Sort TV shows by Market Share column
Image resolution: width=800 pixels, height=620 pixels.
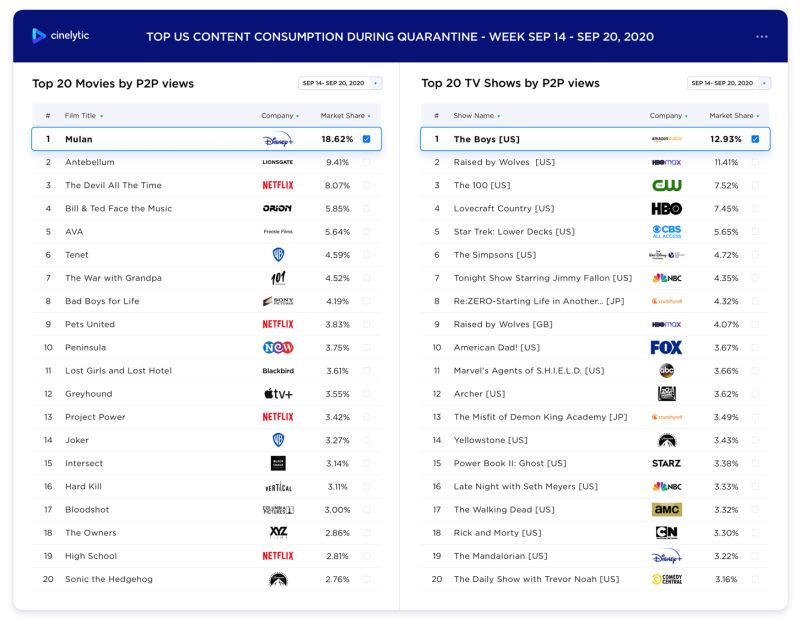[734, 116]
